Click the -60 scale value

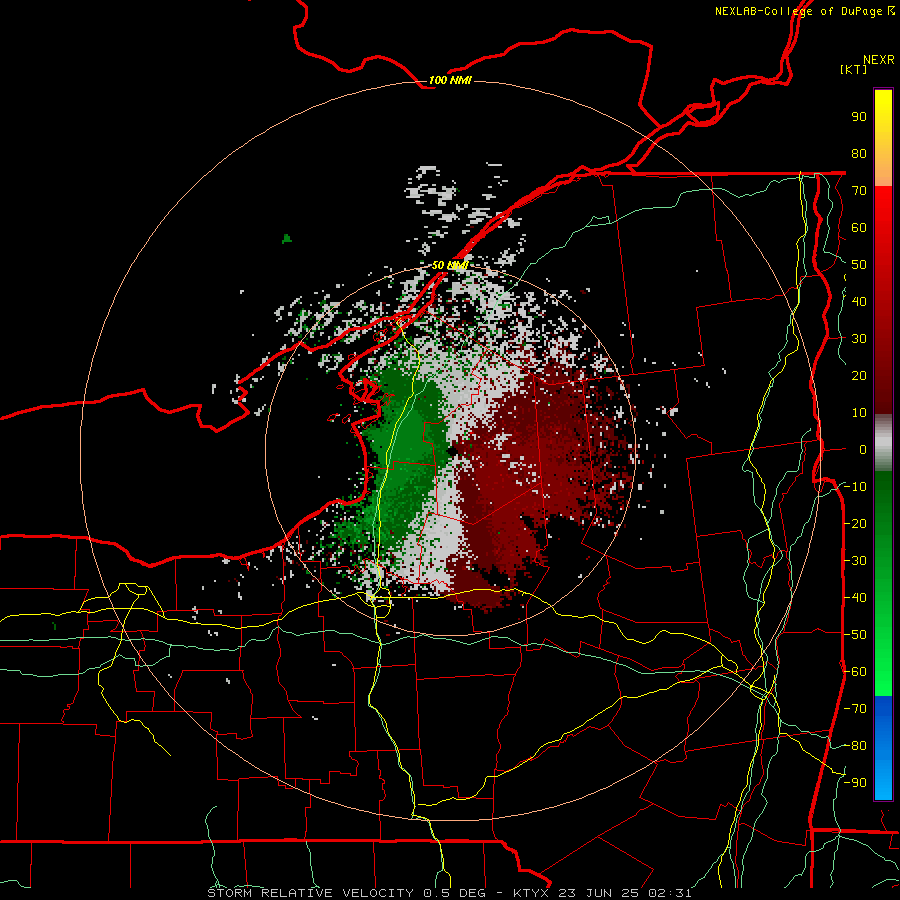855,672
